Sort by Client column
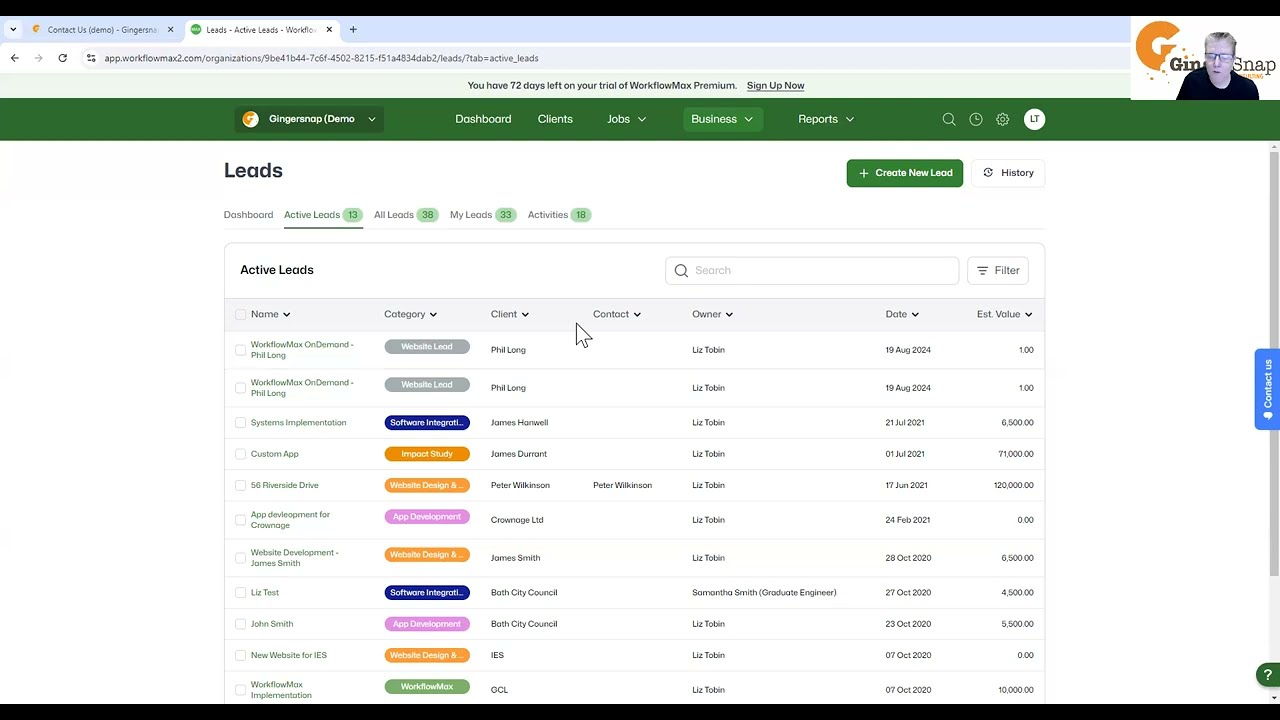Image resolution: width=1280 pixels, height=720 pixels. (510, 314)
